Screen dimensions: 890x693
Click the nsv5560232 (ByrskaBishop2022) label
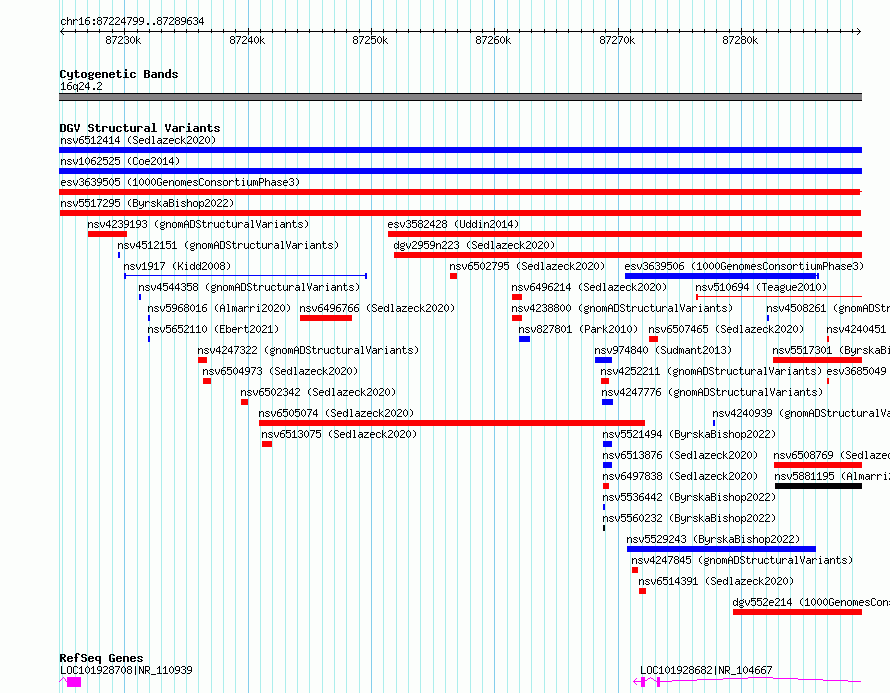pos(689,518)
